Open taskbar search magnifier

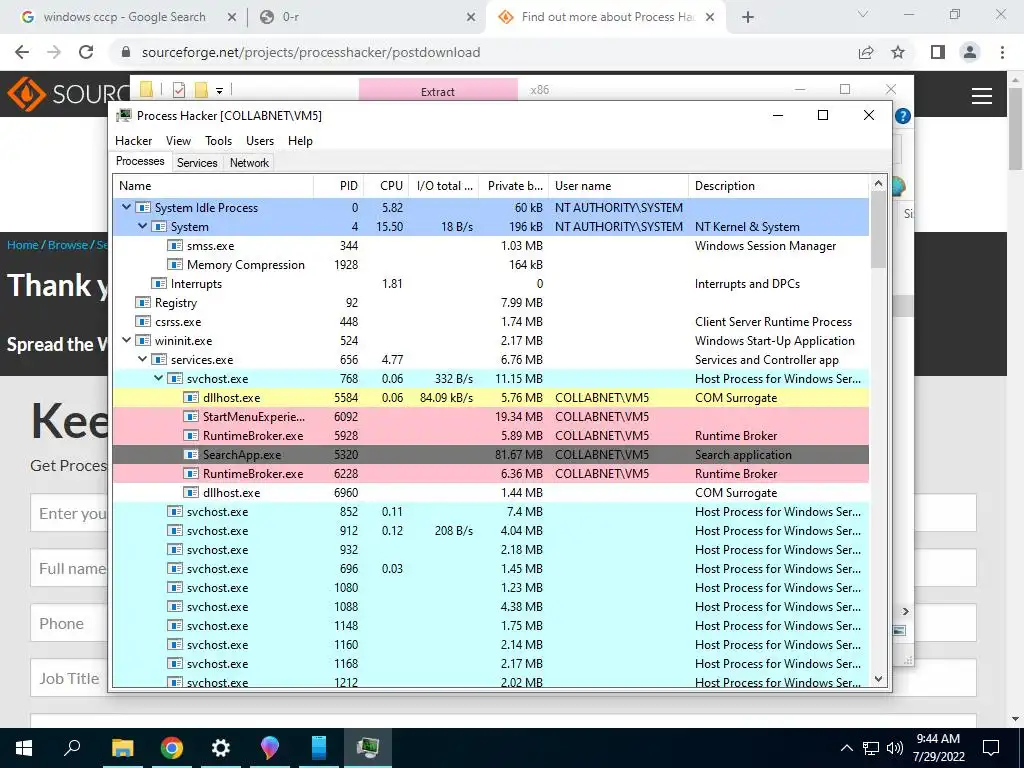(x=72, y=747)
